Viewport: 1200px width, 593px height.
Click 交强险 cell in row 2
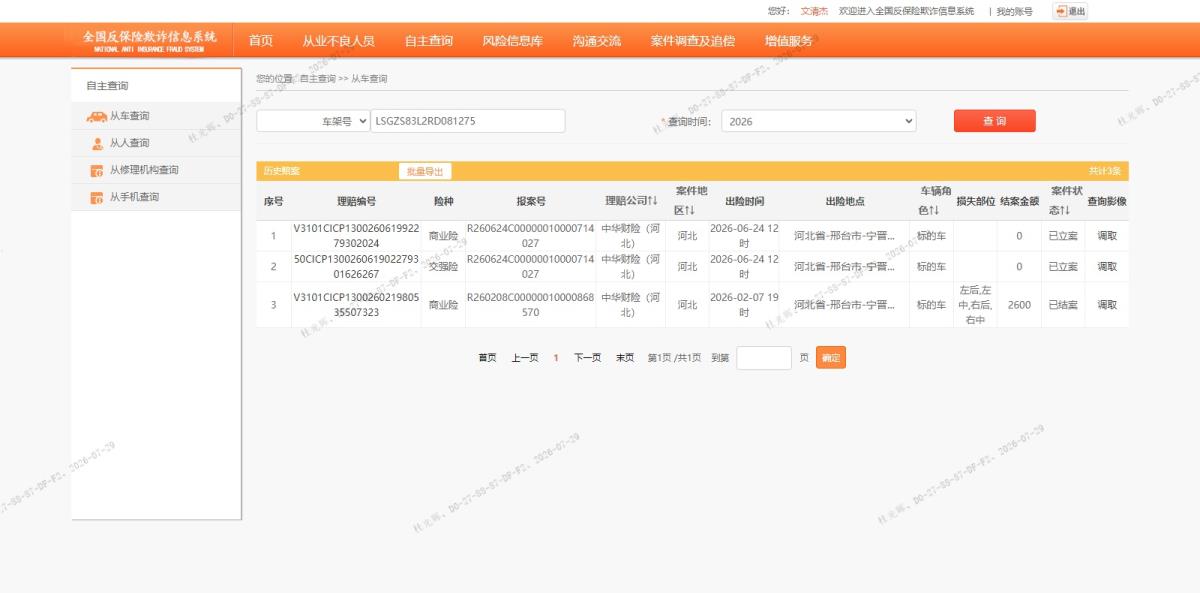click(443, 267)
